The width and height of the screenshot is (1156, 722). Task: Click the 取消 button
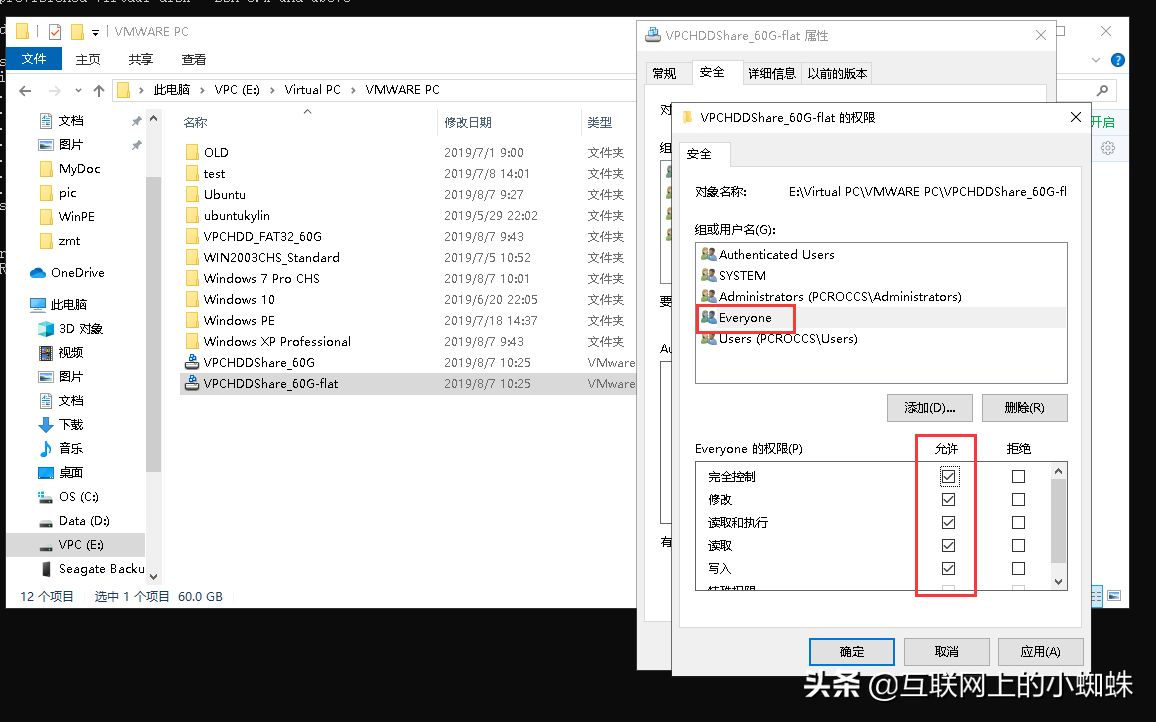tap(946, 652)
